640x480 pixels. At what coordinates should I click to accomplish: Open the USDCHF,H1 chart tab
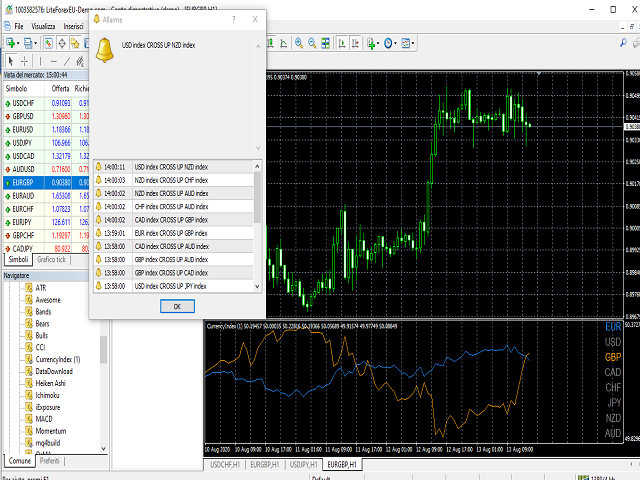(224, 464)
